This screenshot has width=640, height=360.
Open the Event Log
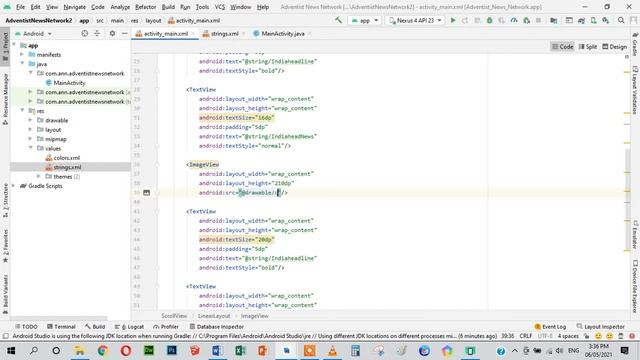[550, 327]
